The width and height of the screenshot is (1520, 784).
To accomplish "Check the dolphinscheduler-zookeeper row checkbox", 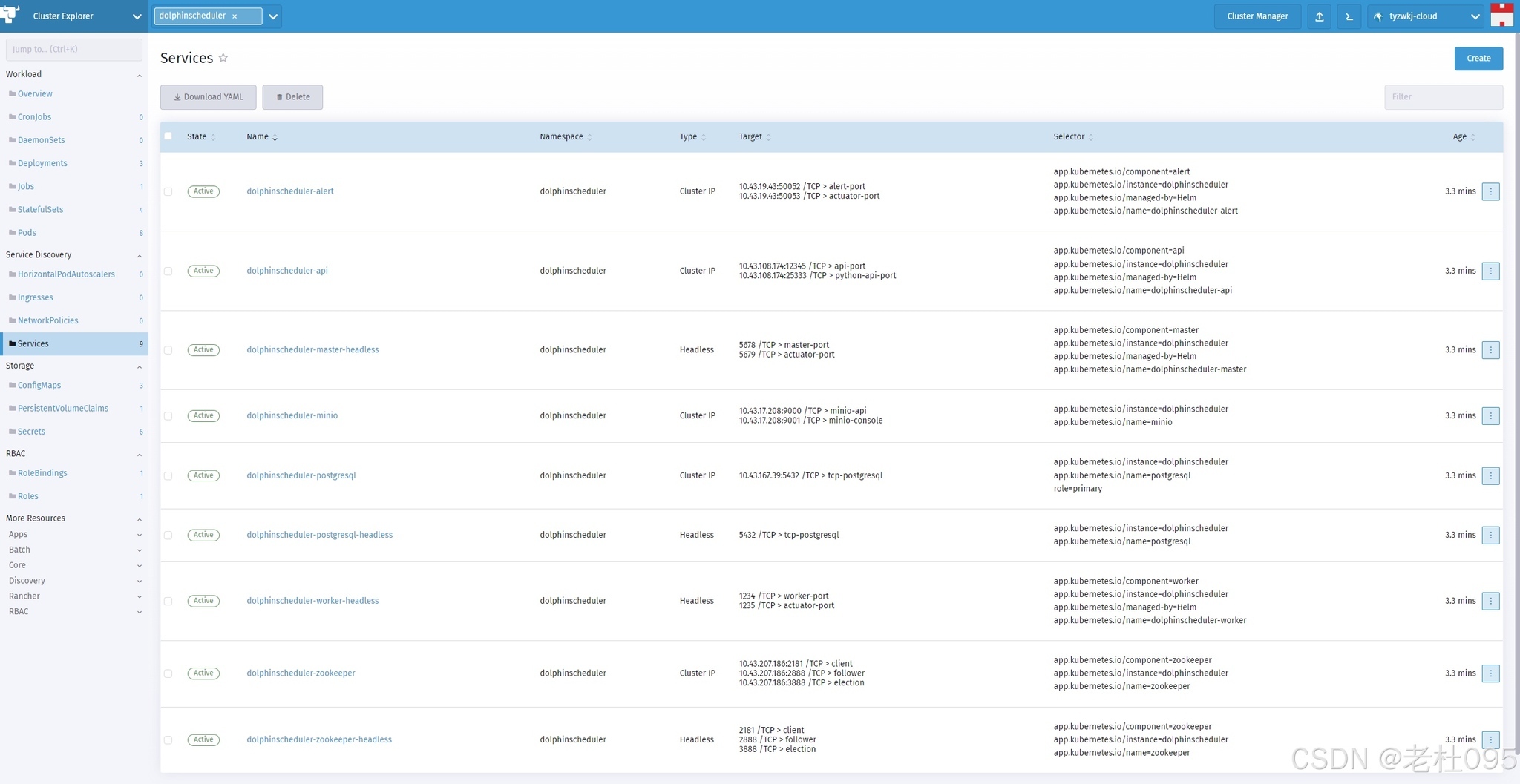I will (168, 673).
